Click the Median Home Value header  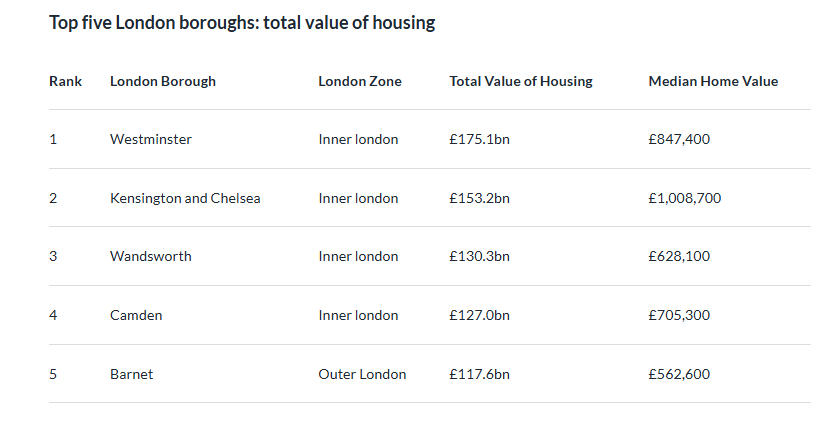click(712, 81)
